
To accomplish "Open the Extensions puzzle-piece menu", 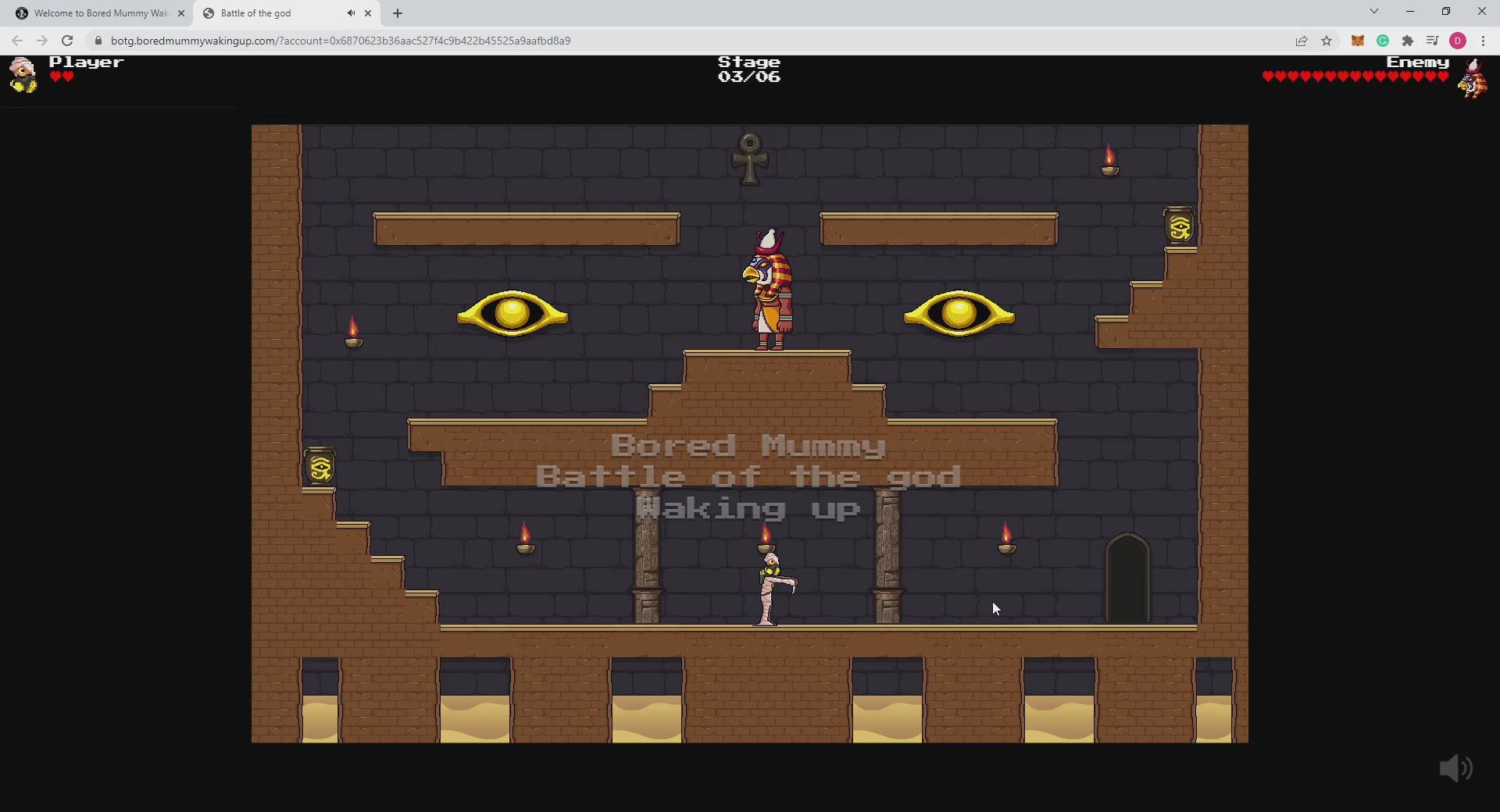I will tap(1408, 41).
